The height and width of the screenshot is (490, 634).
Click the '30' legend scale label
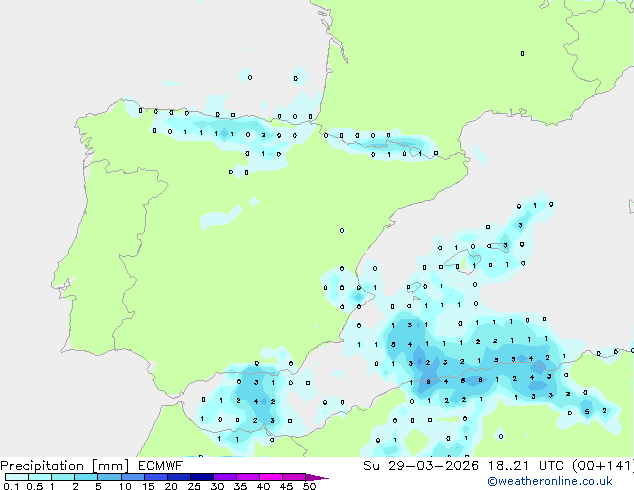pyautogui.click(x=217, y=486)
